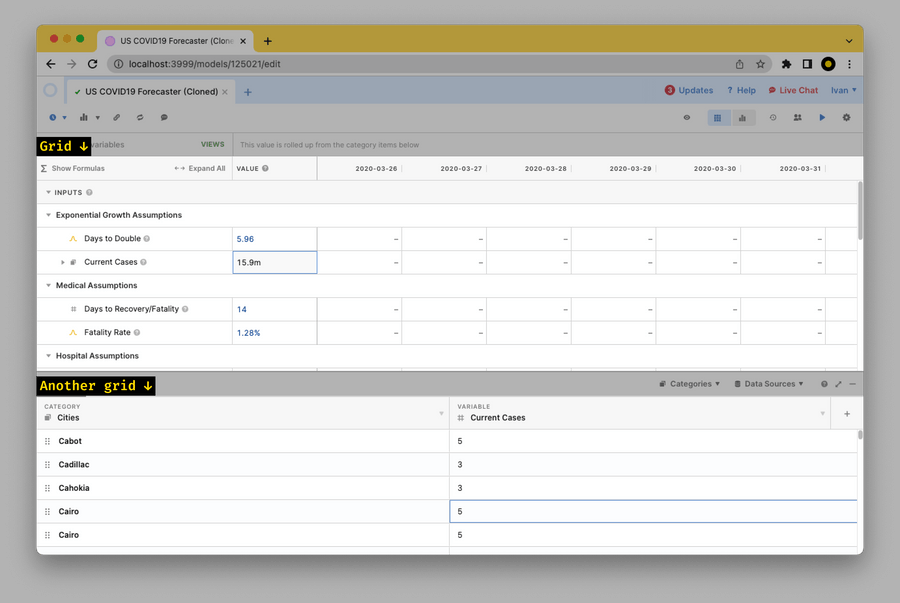Select the Days to Double value 5.96
The width and height of the screenshot is (900, 603).
pos(274,239)
